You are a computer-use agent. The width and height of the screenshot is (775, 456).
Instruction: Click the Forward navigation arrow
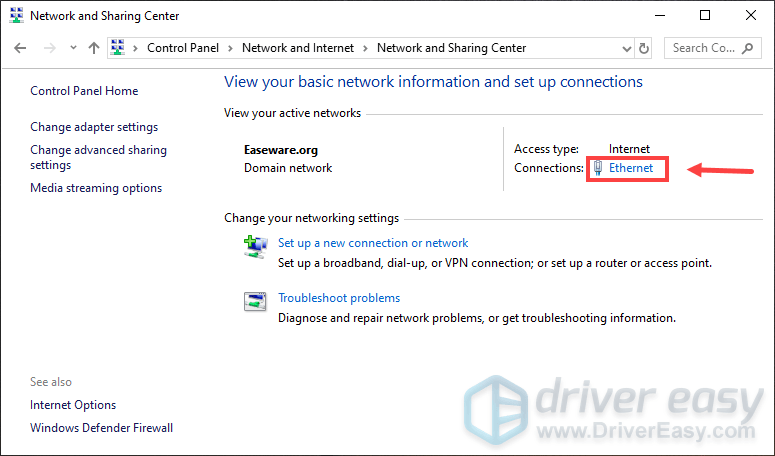47,48
